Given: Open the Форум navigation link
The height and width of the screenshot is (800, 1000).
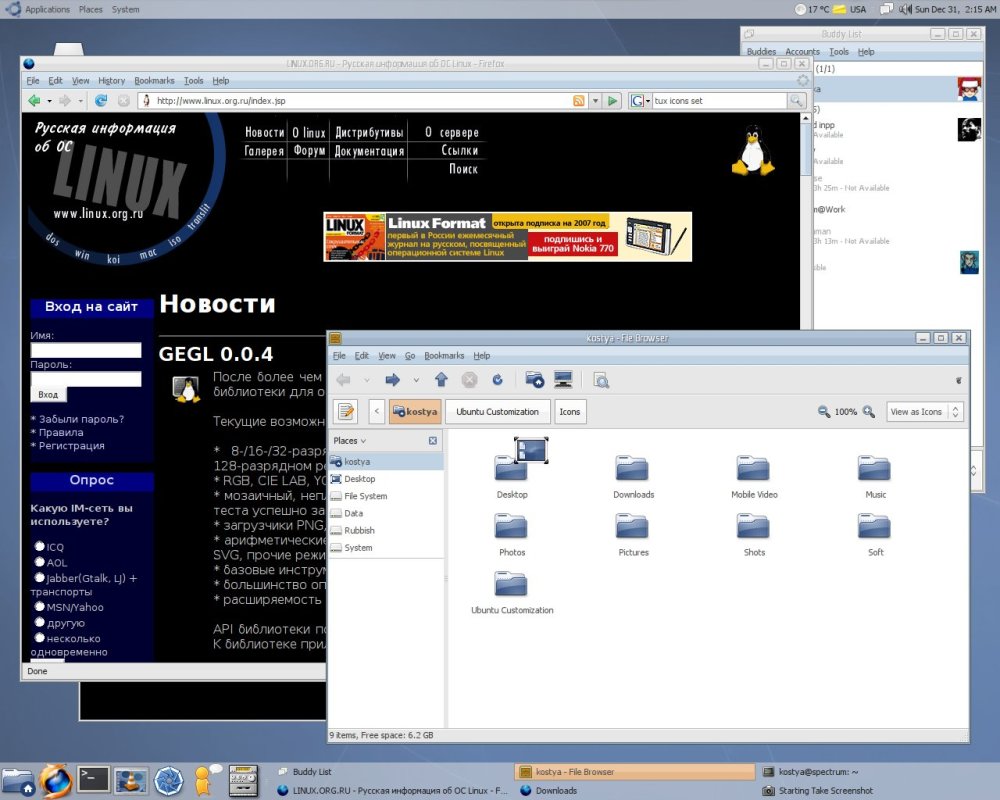Looking at the screenshot, I should click(x=309, y=151).
